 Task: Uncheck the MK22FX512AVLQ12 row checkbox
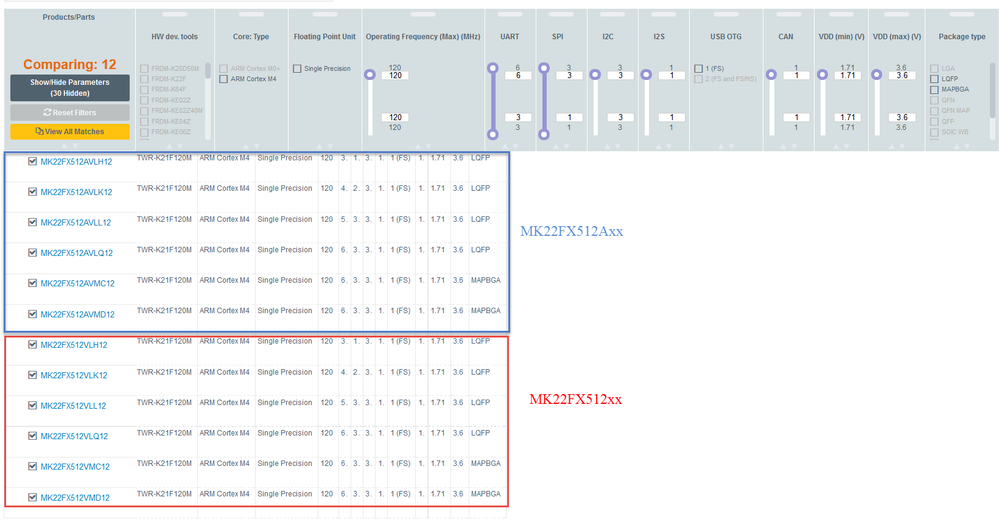pyautogui.click(x=32, y=252)
